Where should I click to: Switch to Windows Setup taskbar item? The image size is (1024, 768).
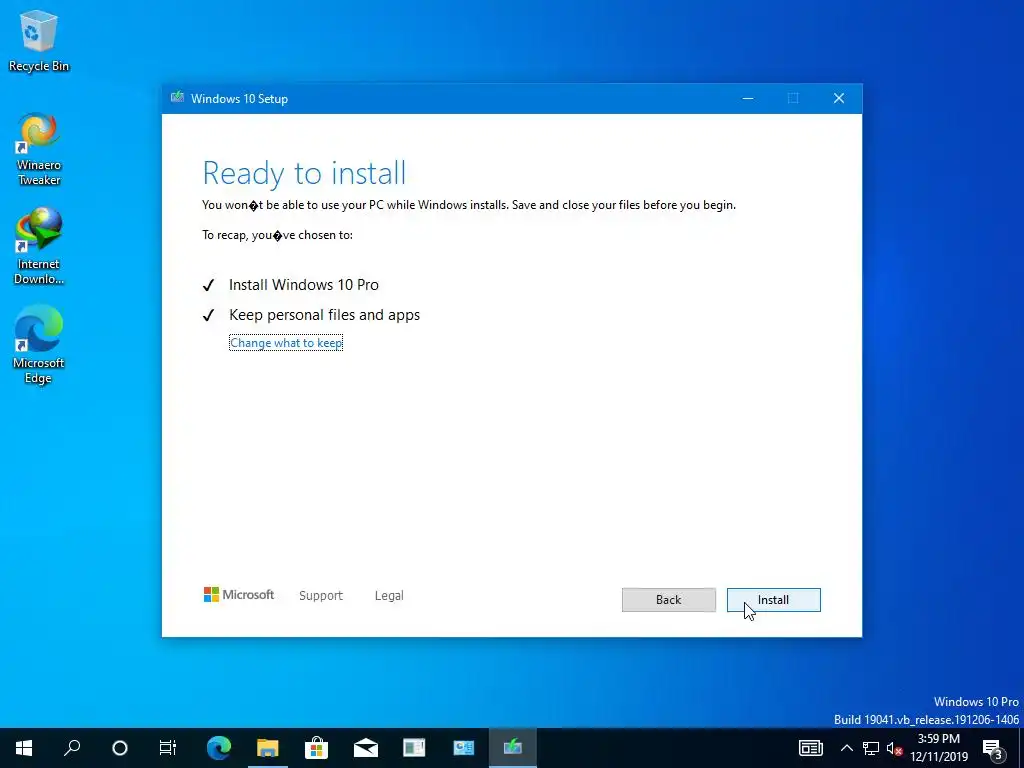pos(513,747)
